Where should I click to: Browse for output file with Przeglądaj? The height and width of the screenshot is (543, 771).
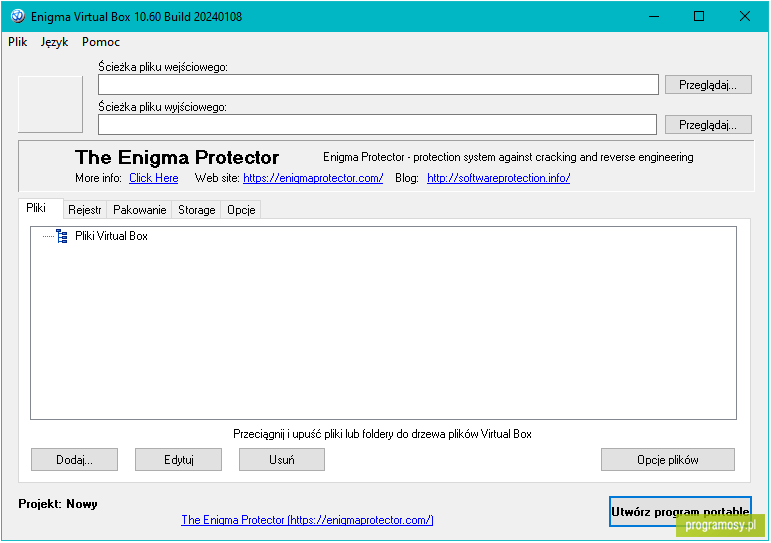tap(708, 124)
